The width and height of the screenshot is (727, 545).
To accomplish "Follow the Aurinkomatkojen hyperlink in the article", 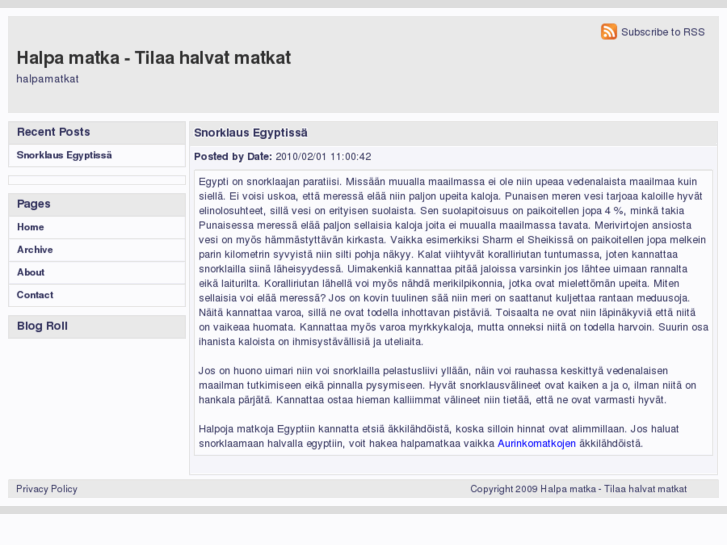I will [536, 443].
